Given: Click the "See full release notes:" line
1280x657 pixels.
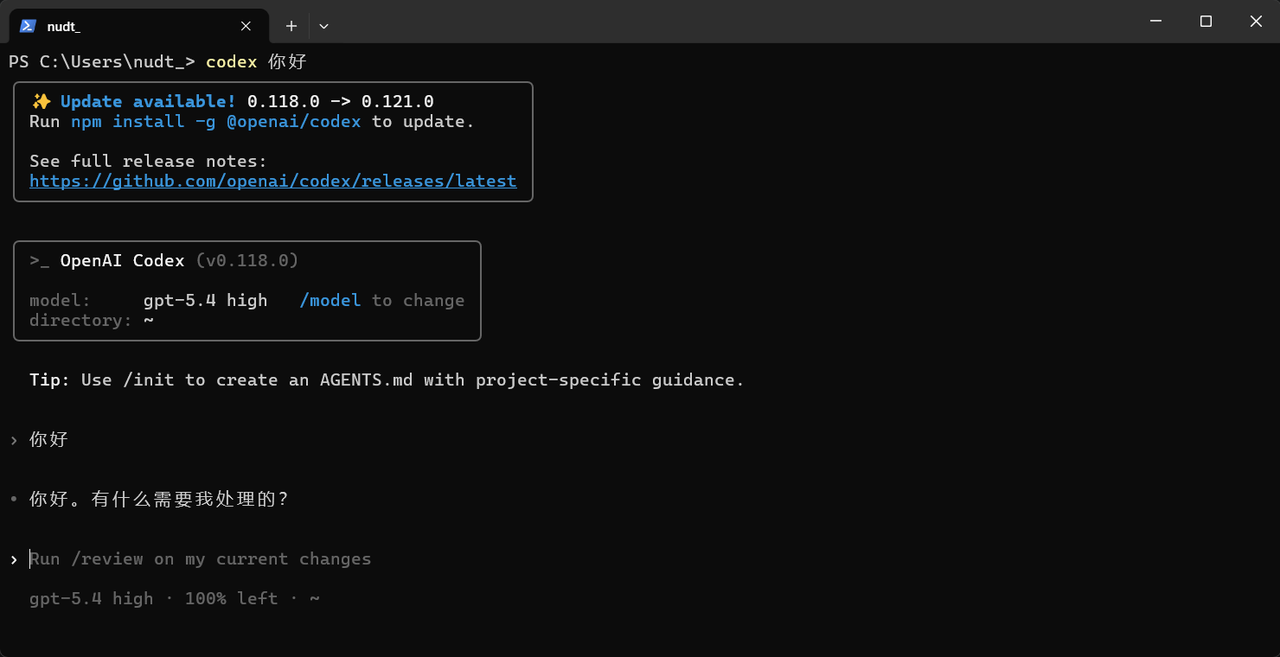Looking at the screenshot, I should (x=148, y=161).
